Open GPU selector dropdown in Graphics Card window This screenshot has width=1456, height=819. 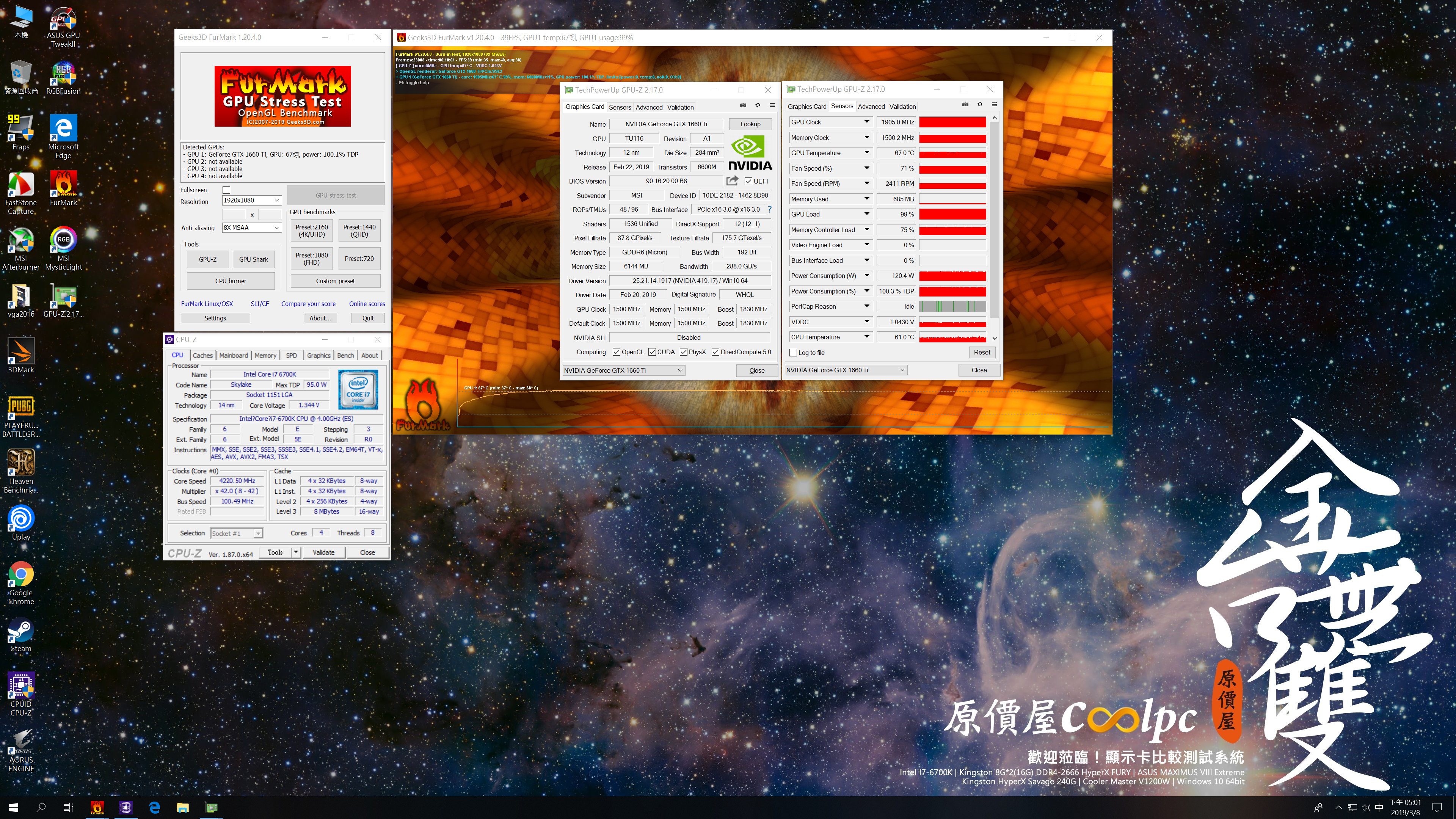623,370
